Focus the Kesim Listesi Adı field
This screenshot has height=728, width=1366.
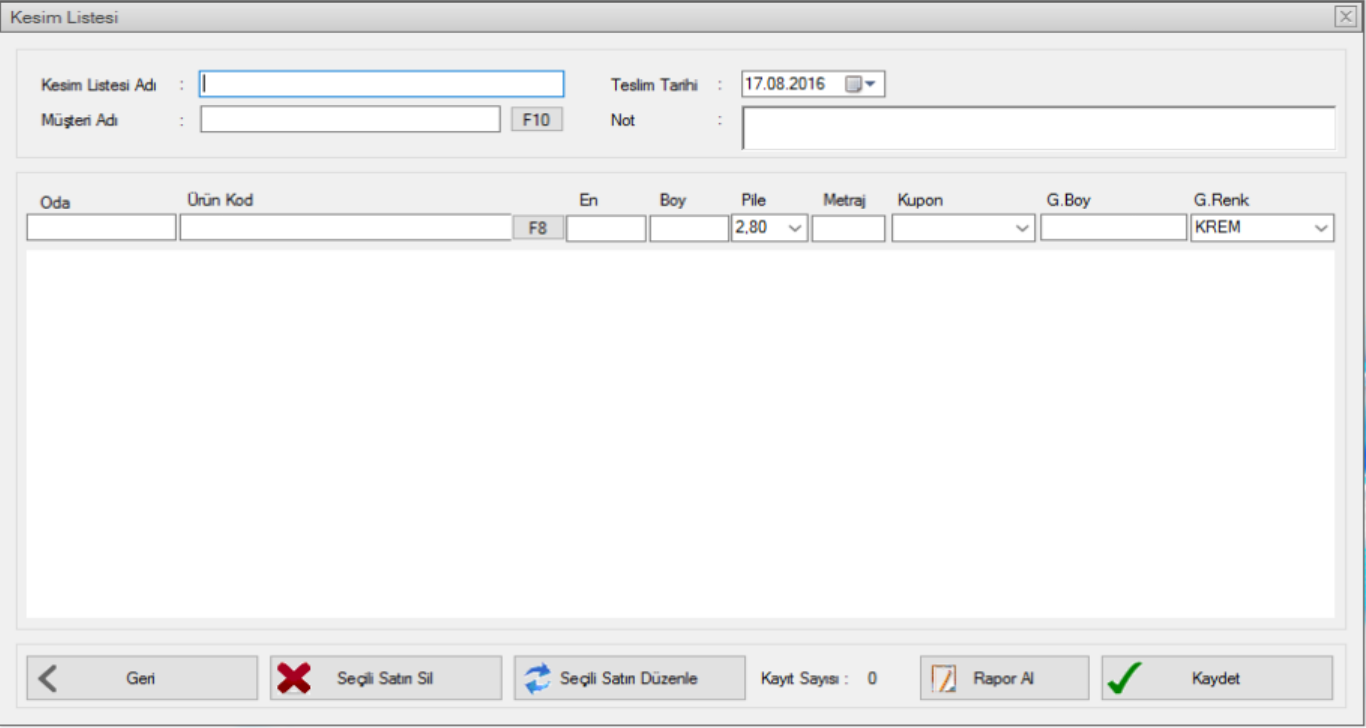click(x=381, y=84)
